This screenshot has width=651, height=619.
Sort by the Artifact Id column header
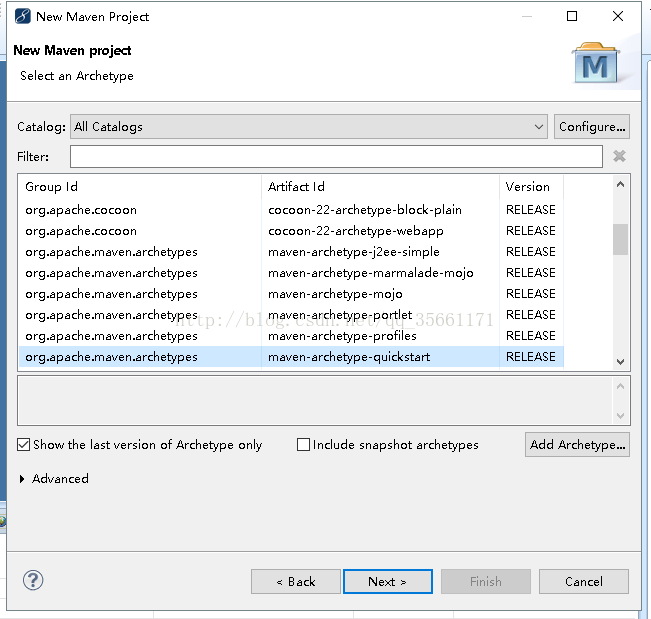[x=380, y=187]
